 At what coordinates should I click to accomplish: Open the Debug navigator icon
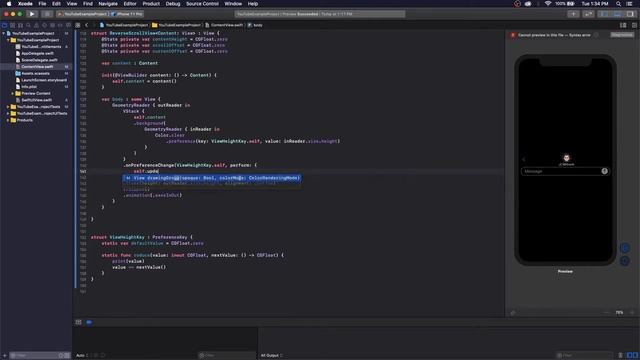(52, 25)
